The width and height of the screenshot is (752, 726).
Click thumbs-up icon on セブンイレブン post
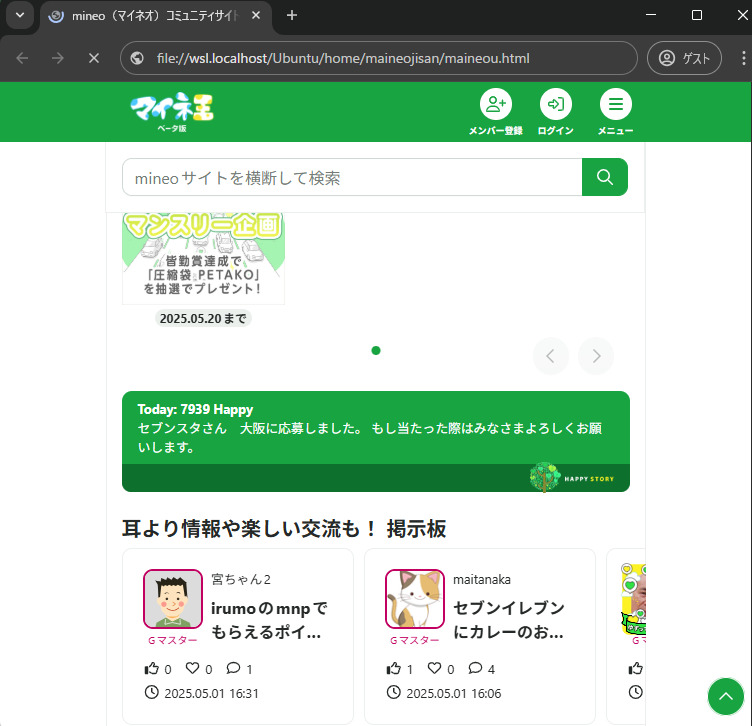[x=394, y=668]
